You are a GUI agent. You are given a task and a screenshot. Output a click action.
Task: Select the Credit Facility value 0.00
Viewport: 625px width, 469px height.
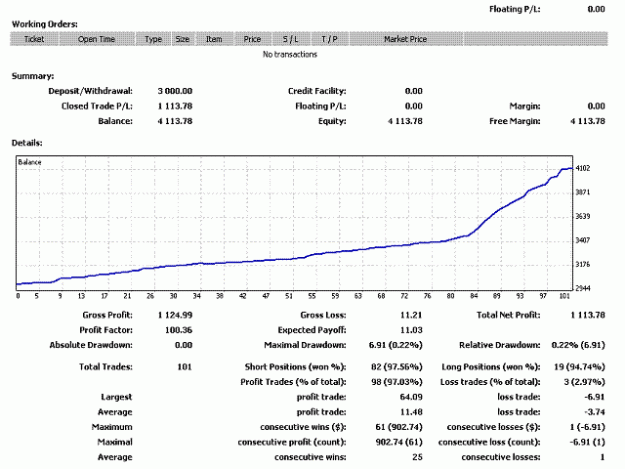(413, 91)
